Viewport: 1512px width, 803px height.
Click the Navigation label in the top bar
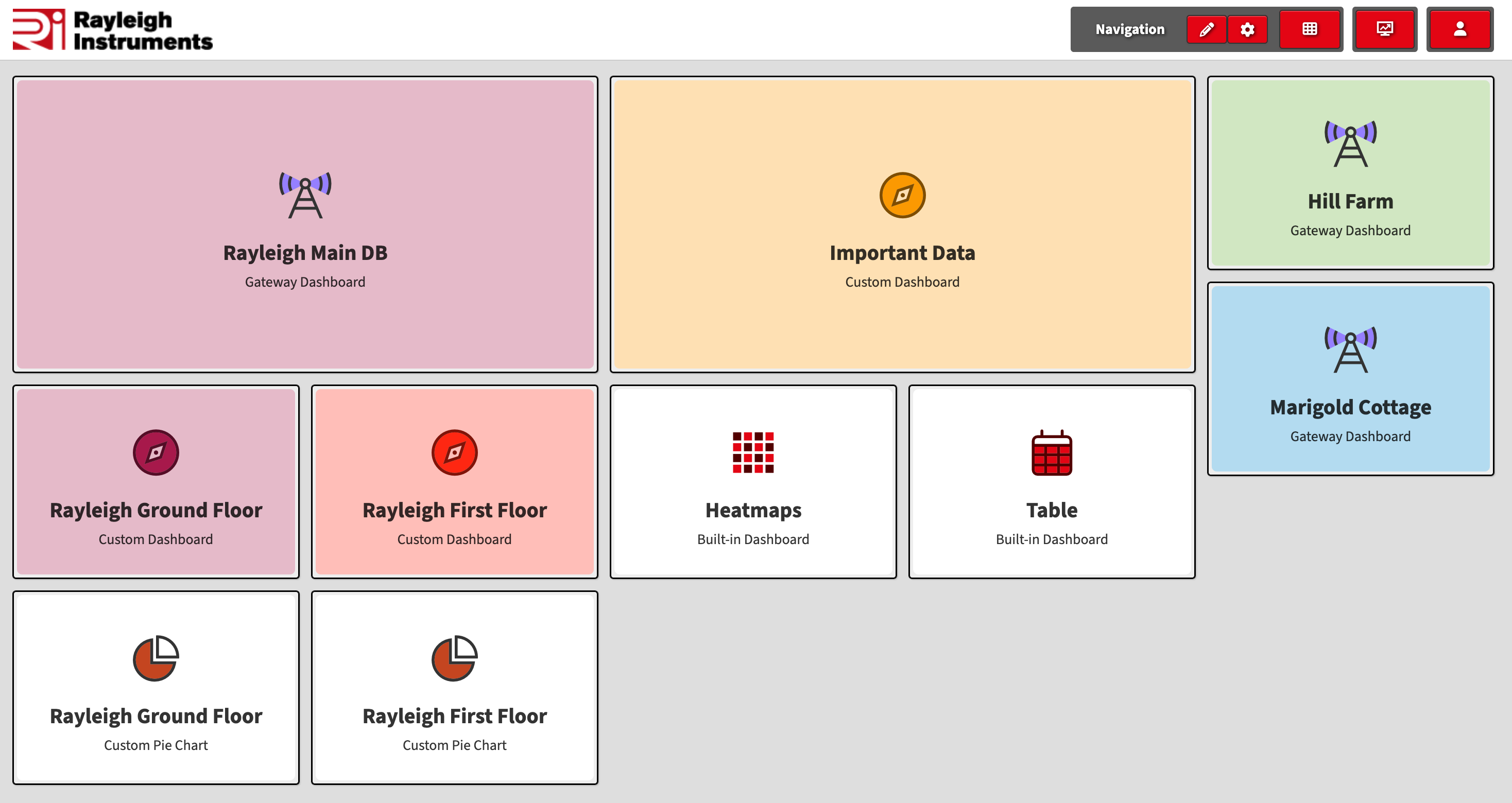(1129, 29)
